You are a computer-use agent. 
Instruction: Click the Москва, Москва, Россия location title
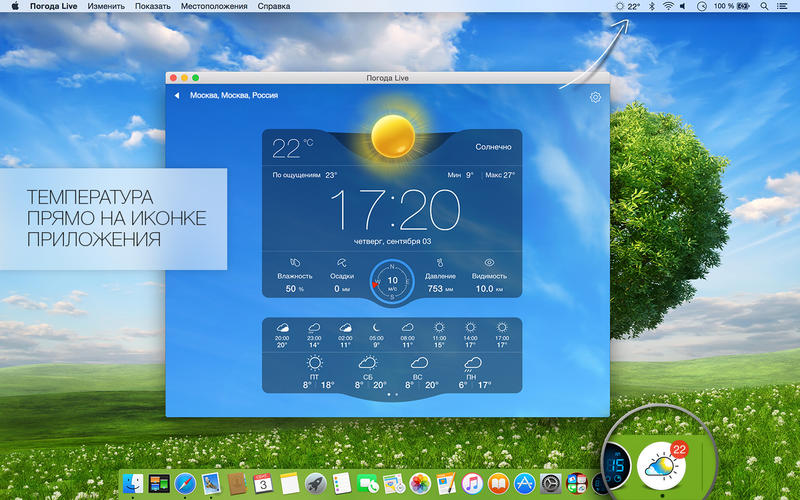pyautogui.click(x=234, y=95)
